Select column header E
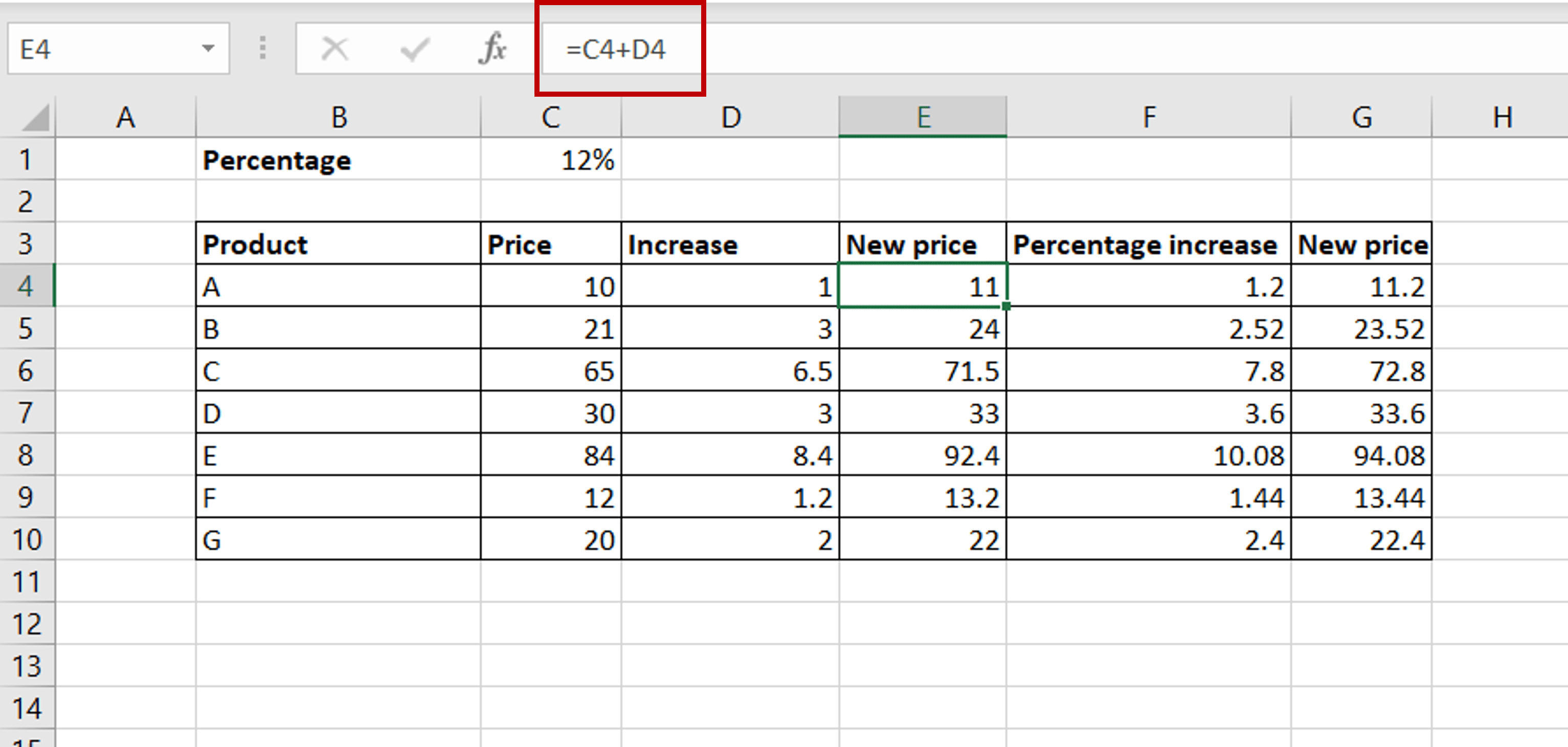This screenshot has height=747, width=1568. click(x=923, y=117)
